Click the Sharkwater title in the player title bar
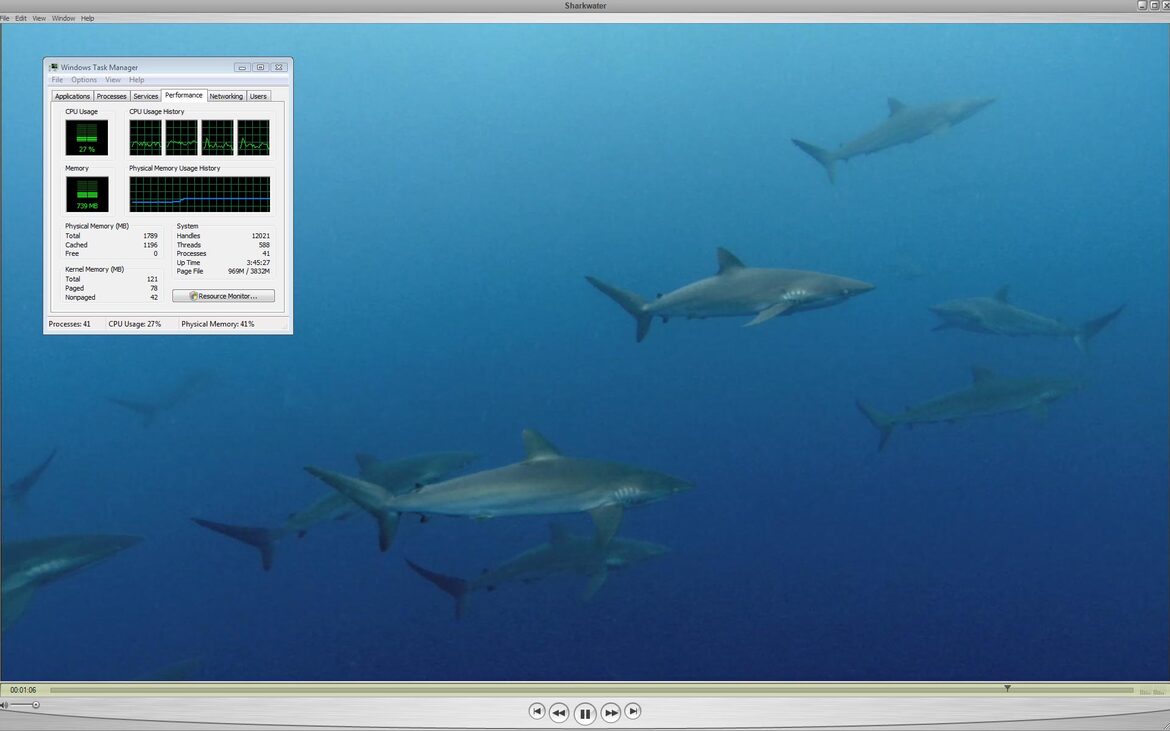 click(x=585, y=6)
